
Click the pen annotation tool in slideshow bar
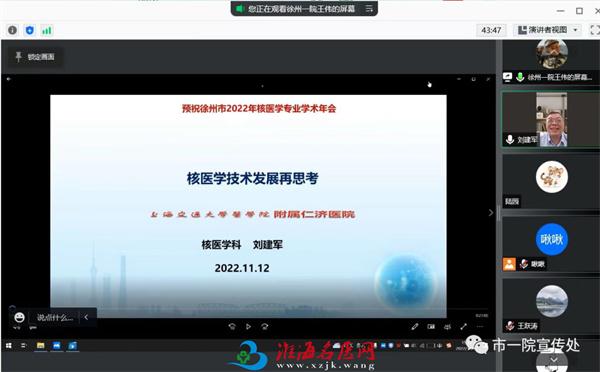(415, 326)
